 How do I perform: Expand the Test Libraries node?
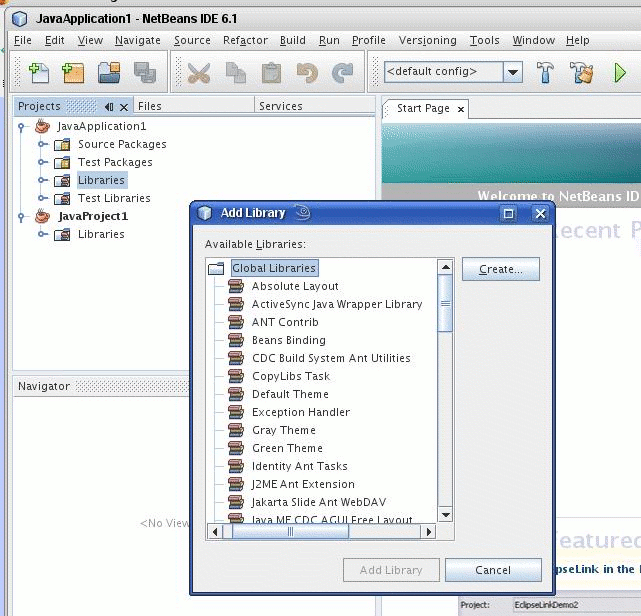coord(42,198)
